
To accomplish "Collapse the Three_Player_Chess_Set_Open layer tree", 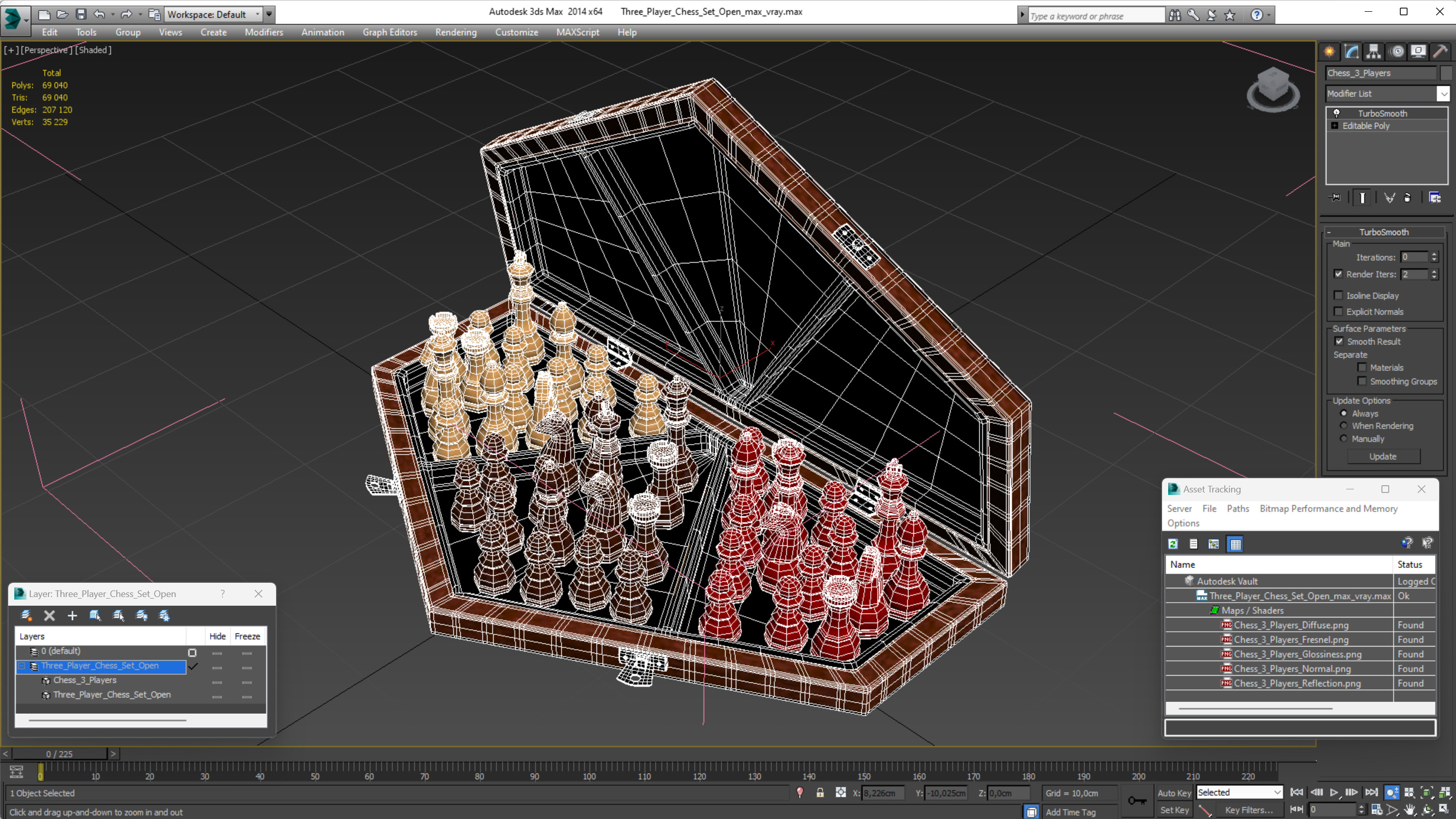I will (21, 666).
